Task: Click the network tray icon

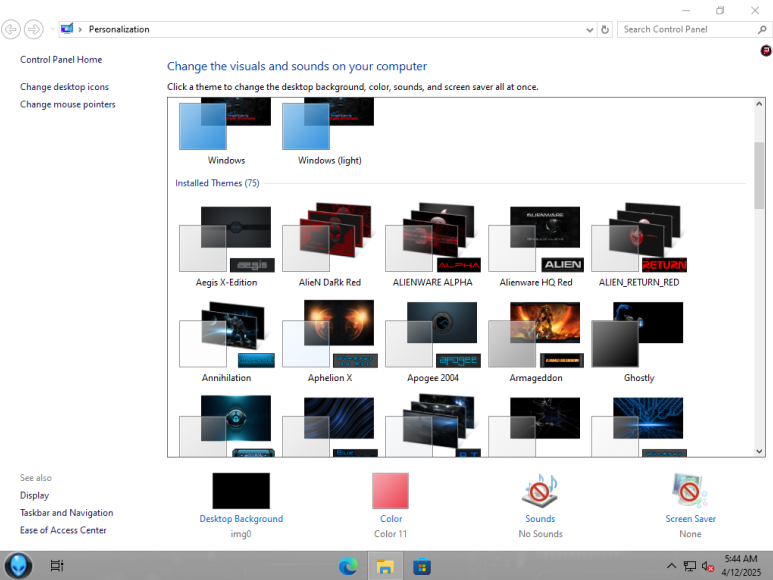Action: point(690,566)
